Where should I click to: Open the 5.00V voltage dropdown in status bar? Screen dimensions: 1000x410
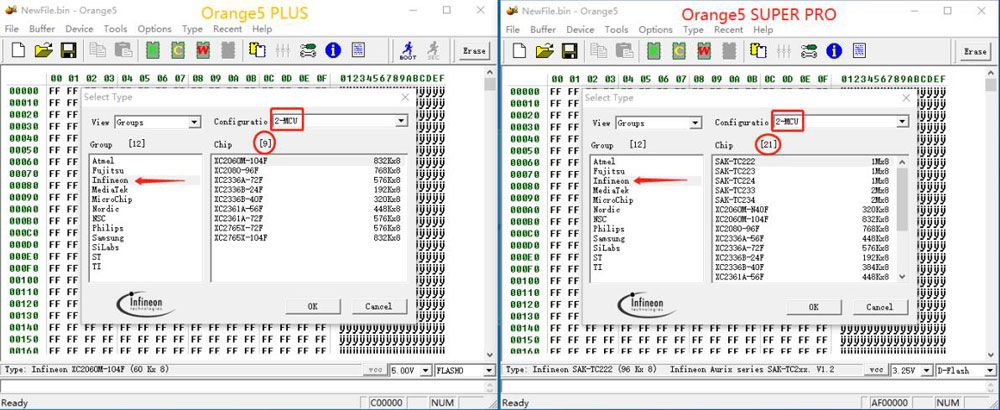(x=425, y=370)
